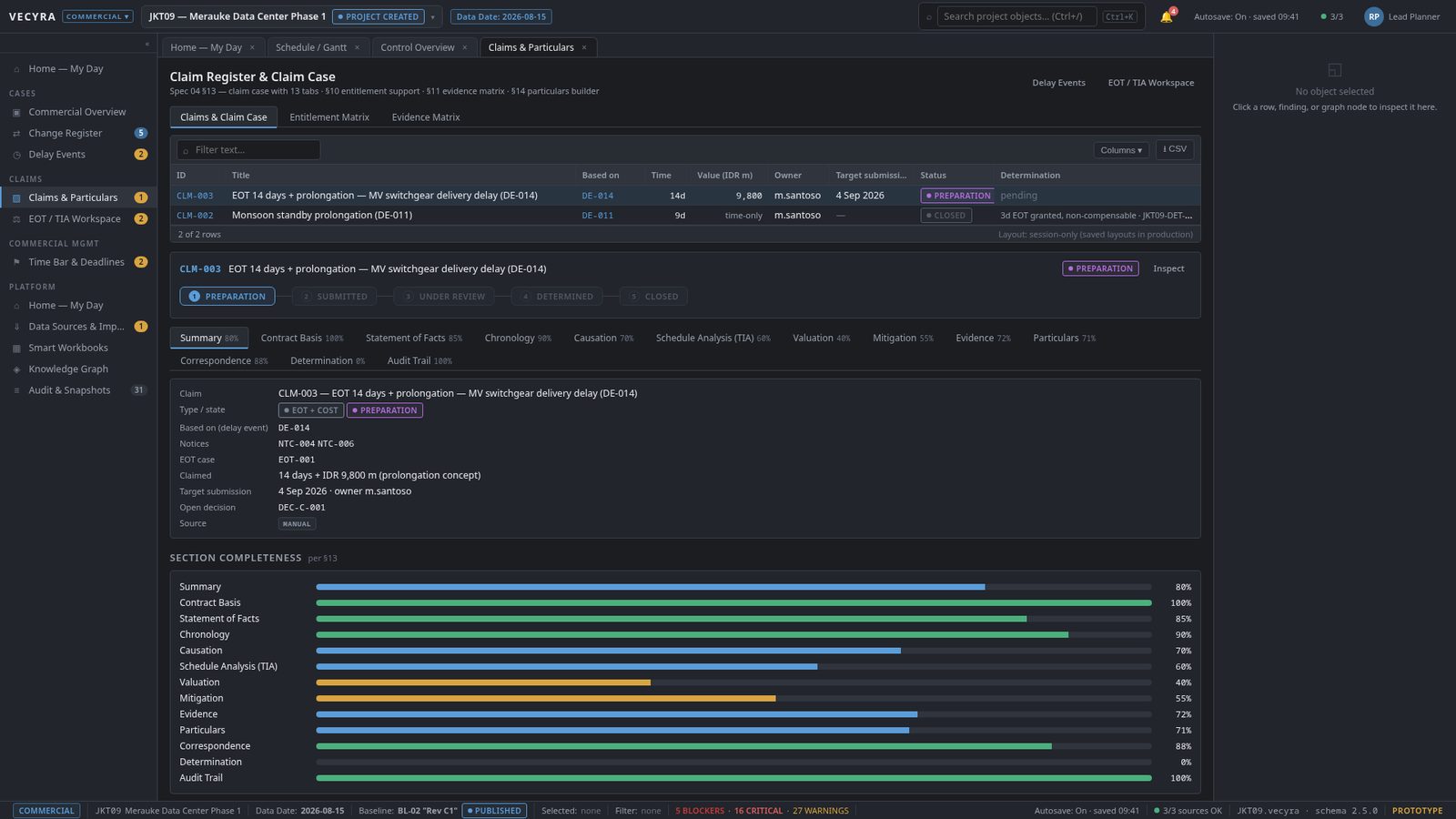Expand the project selector dropdown arrow
The height and width of the screenshot is (819, 1456).
[432, 16]
